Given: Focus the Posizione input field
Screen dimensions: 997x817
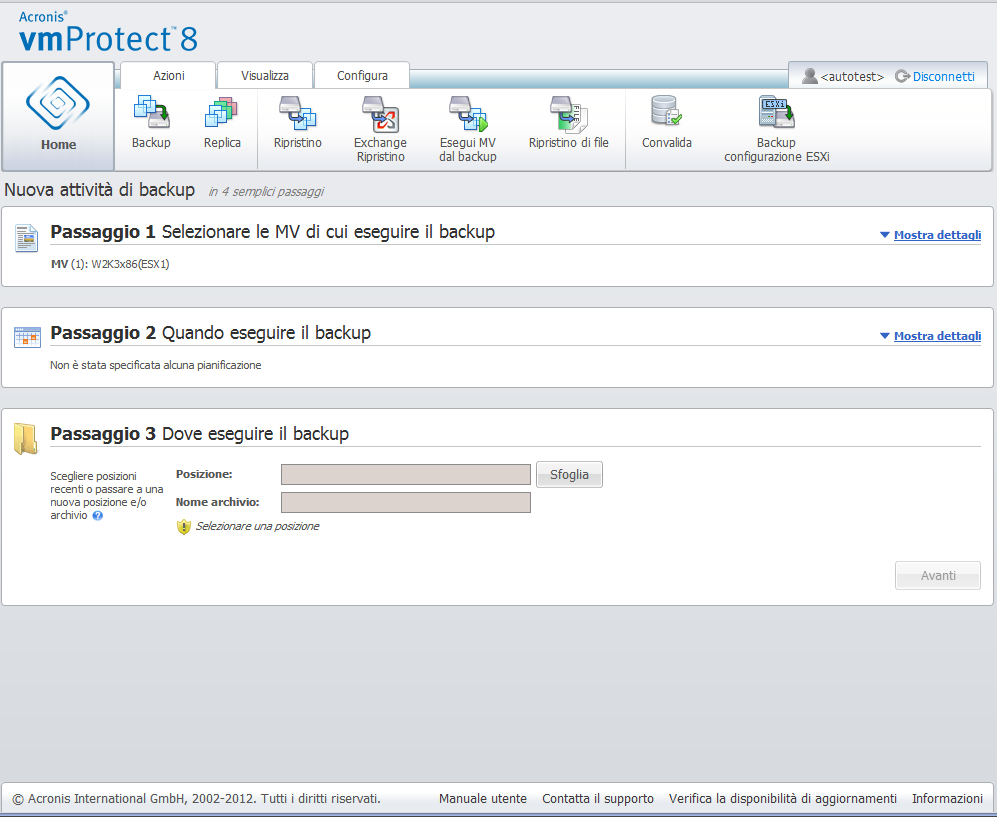Looking at the screenshot, I should [406, 474].
